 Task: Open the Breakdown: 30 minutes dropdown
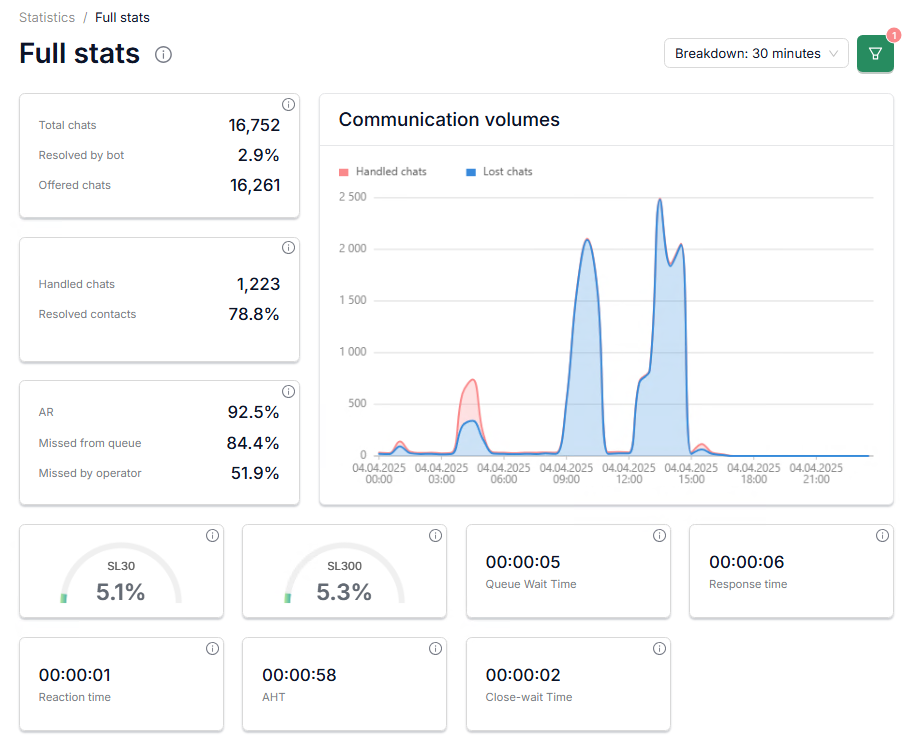756,53
